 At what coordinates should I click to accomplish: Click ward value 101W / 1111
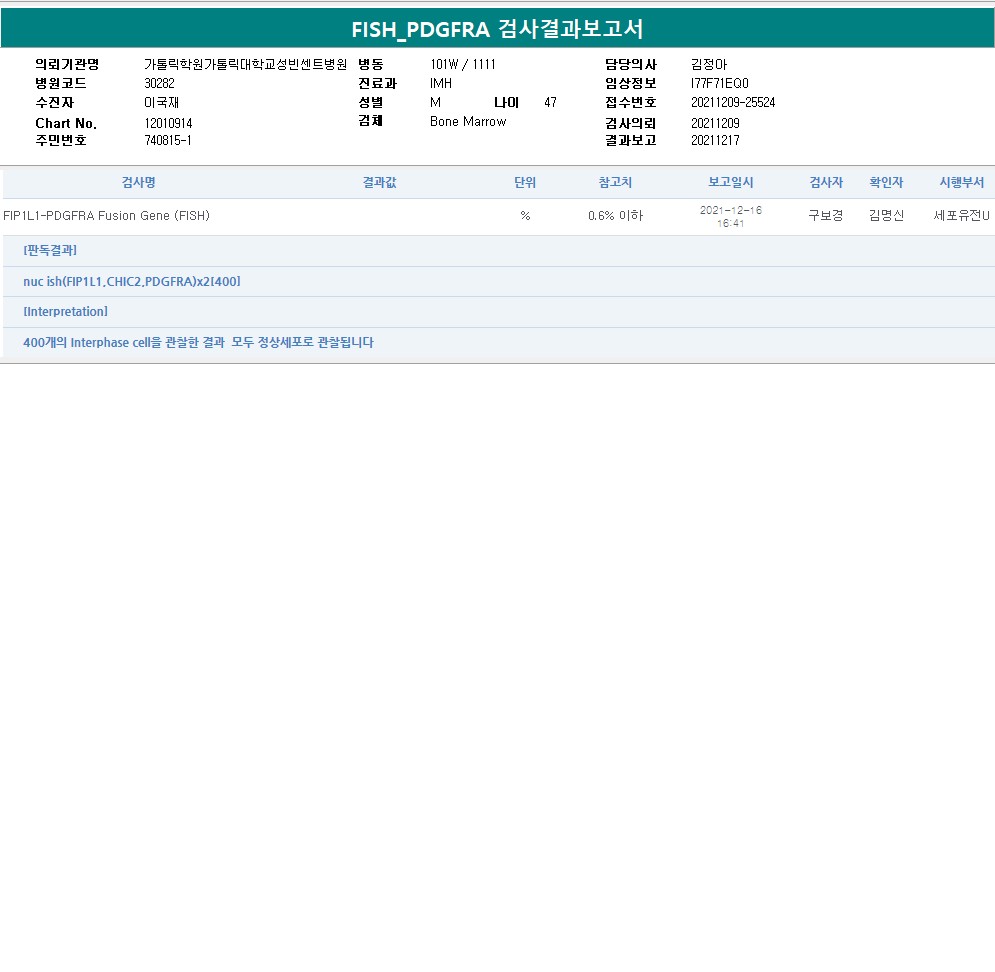(x=463, y=64)
